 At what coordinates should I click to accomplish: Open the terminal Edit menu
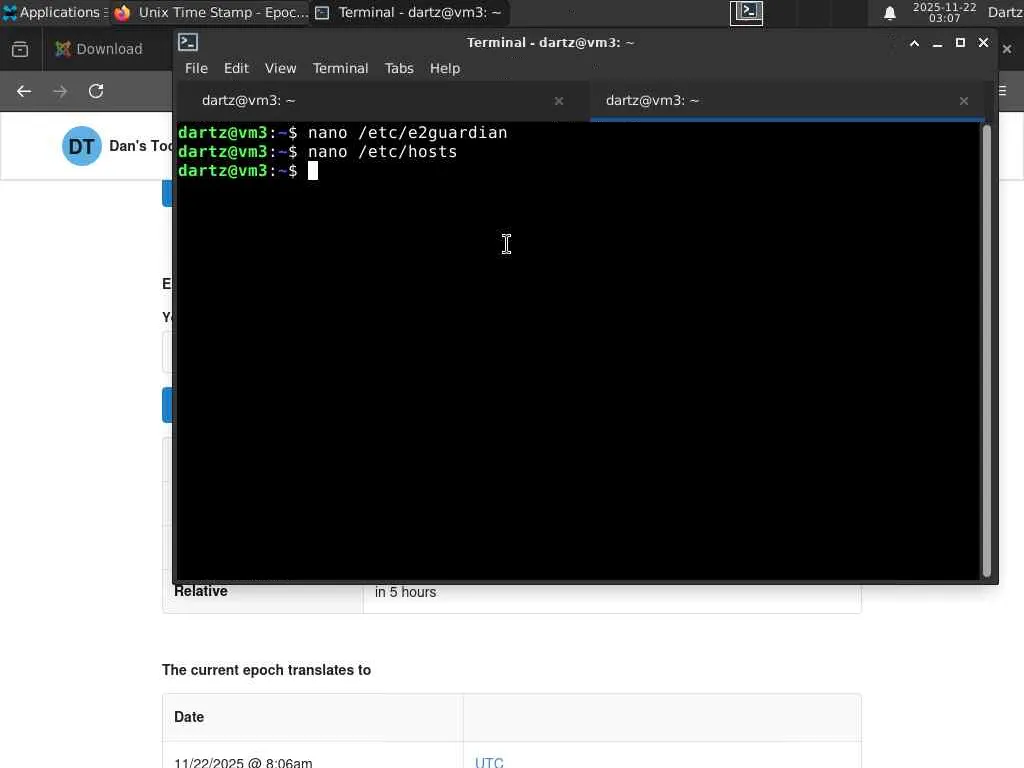[x=236, y=68]
